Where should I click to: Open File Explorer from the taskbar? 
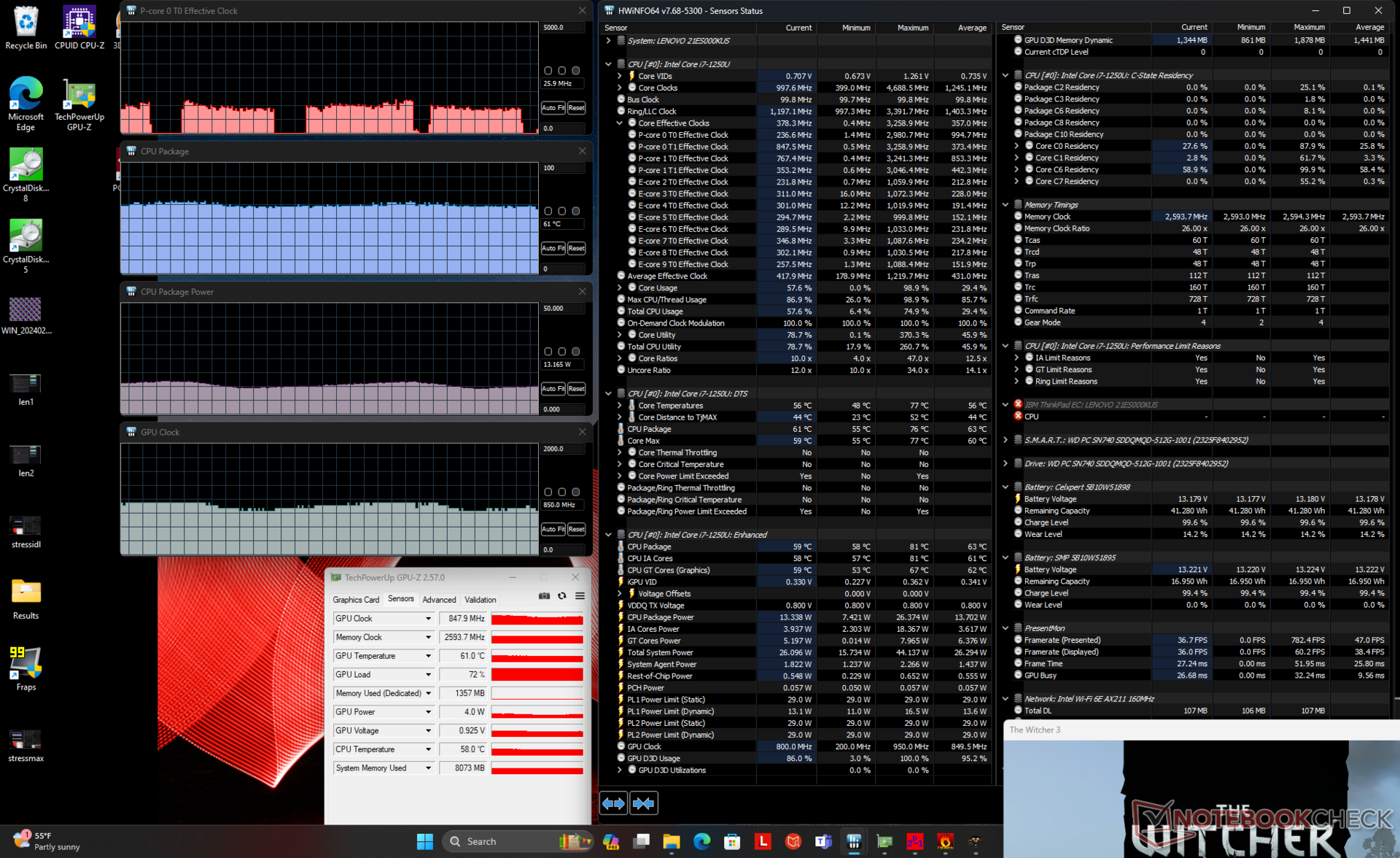point(671,841)
